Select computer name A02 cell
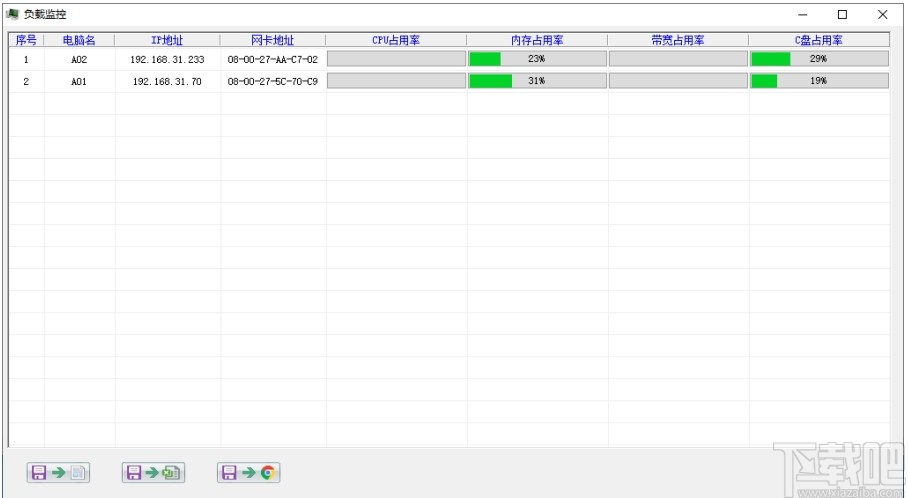This screenshot has width=908, height=498. pos(79,59)
